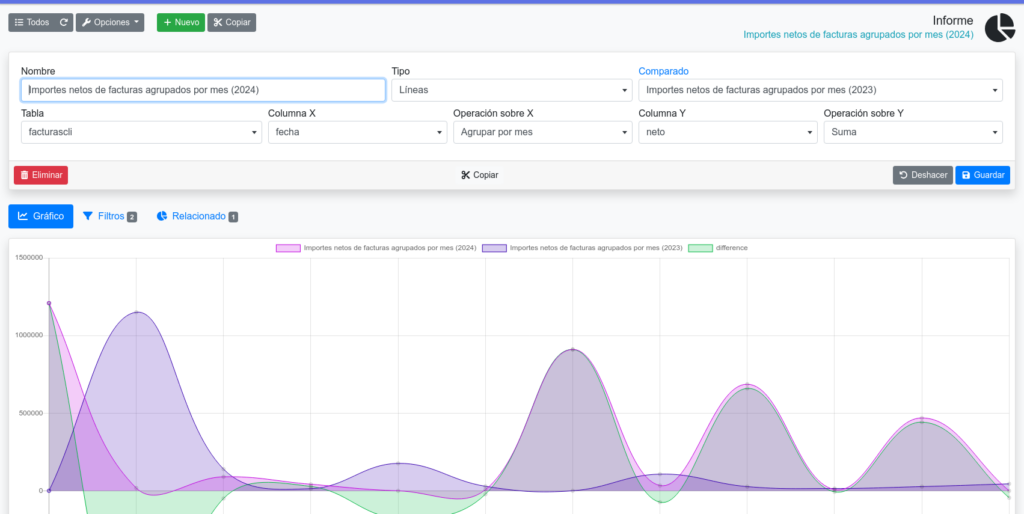The image size is (1024, 514).
Task: Open the Todos list view
Action: [x=31, y=22]
